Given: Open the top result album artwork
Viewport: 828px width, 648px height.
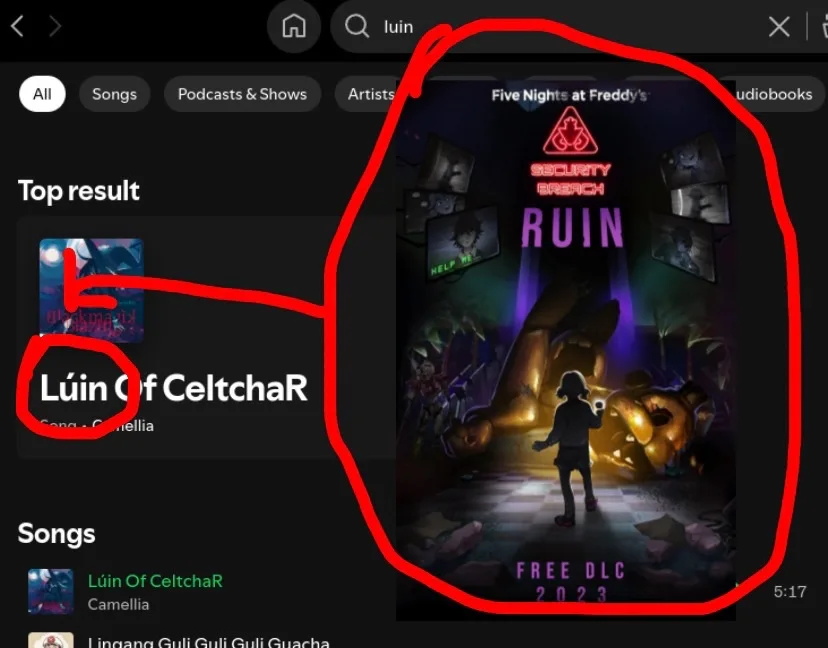Looking at the screenshot, I should pyautogui.click(x=91, y=290).
